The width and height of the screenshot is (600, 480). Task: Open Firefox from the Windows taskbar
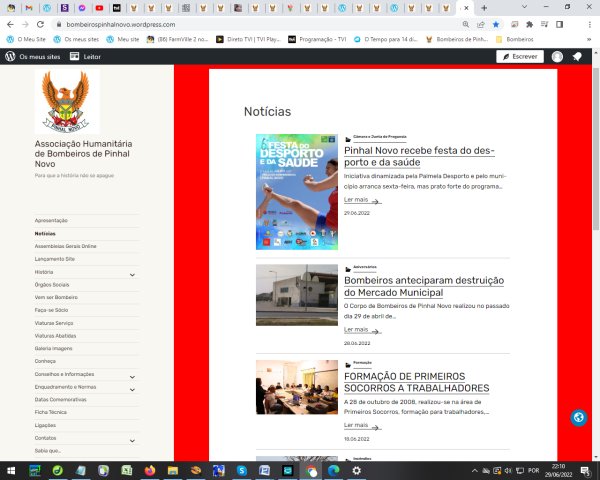pyautogui.click(x=151, y=470)
